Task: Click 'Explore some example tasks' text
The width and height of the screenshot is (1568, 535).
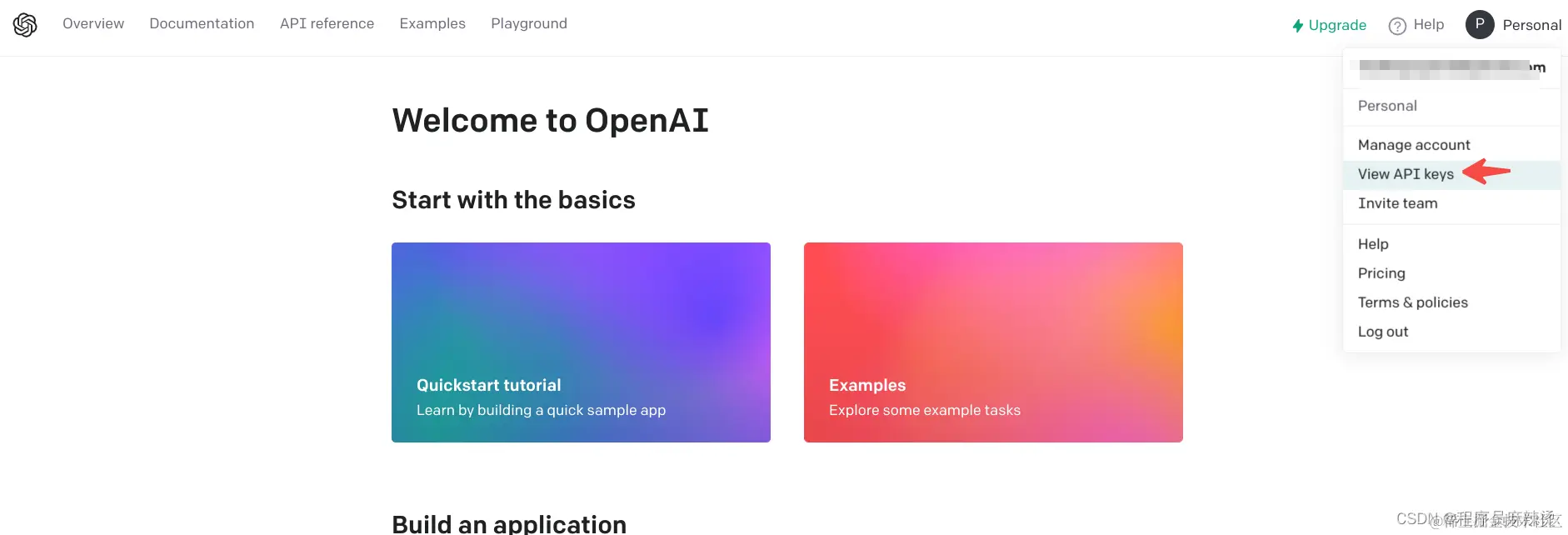Action: pyautogui.click(x=925, y=410)
